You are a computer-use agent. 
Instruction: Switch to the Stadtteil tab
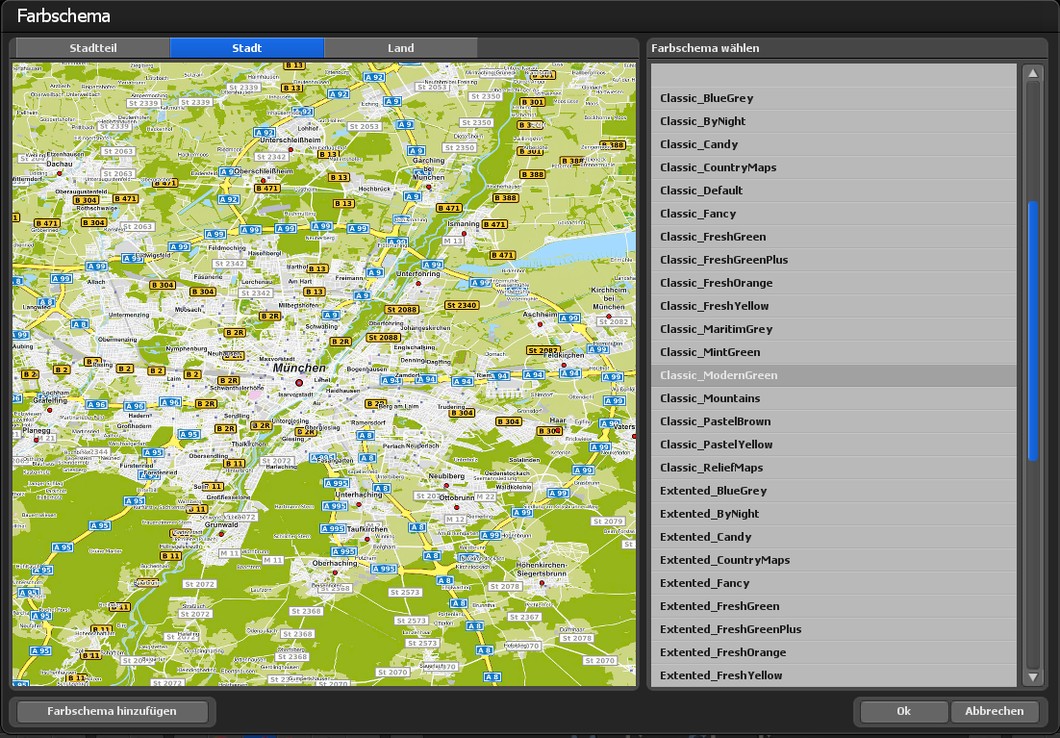coord(92,48)
